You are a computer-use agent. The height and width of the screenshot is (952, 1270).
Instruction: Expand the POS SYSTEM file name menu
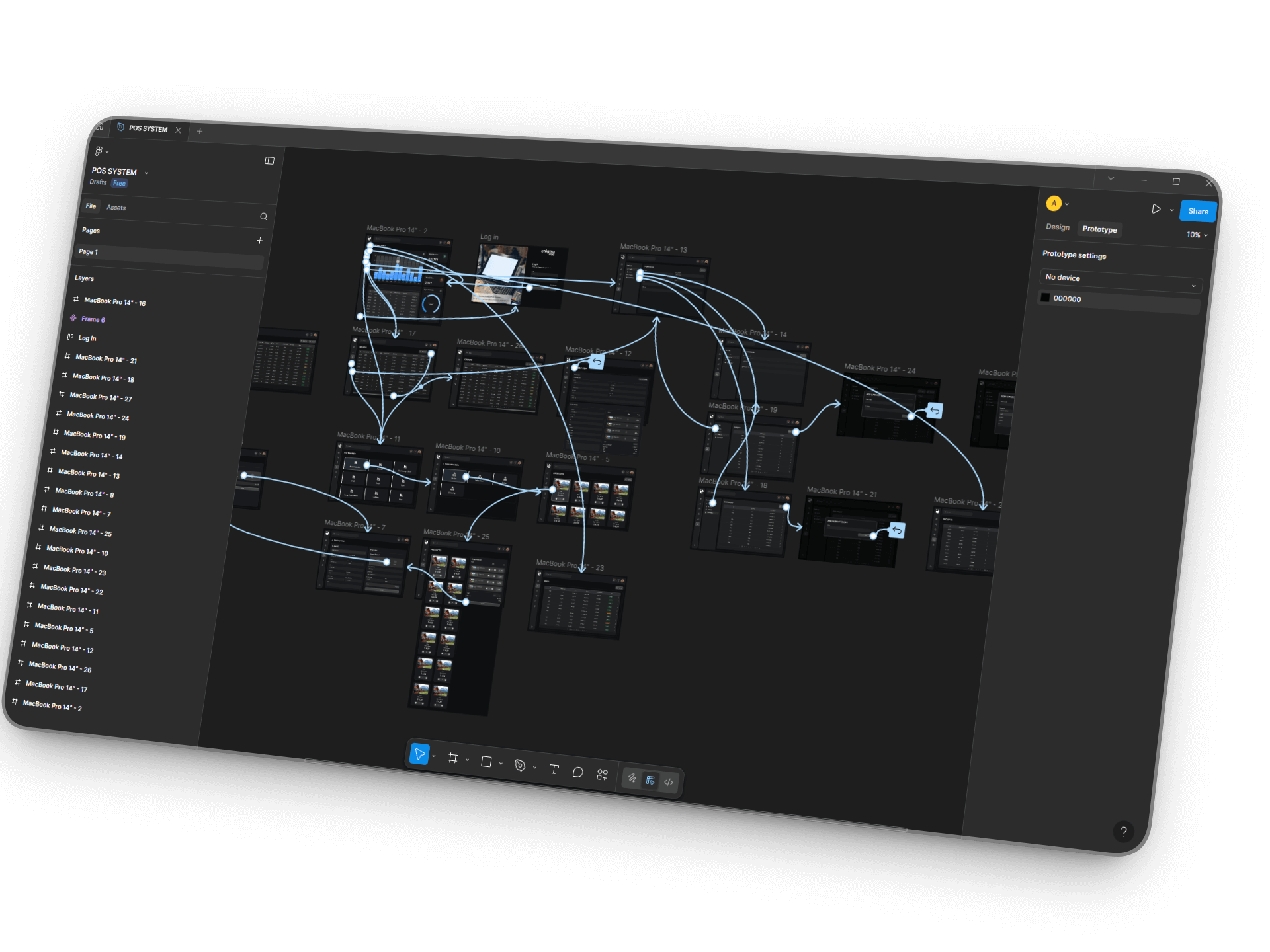tap(146, 173)
